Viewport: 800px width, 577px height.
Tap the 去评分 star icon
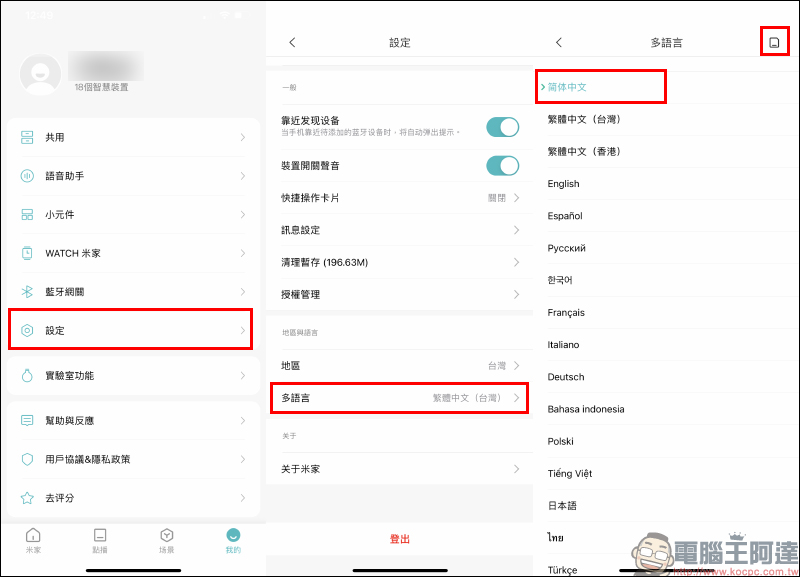coord(27,497)
